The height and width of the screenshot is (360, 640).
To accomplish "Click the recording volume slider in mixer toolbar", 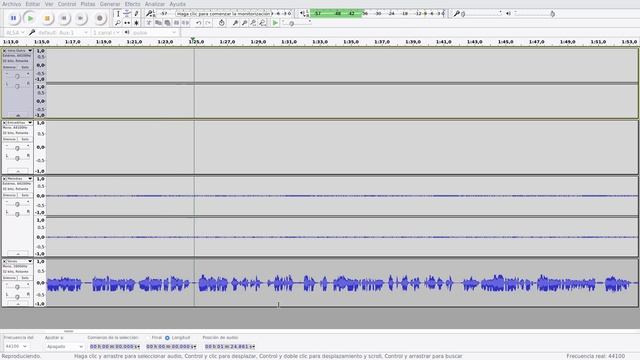I will (482, 13).
